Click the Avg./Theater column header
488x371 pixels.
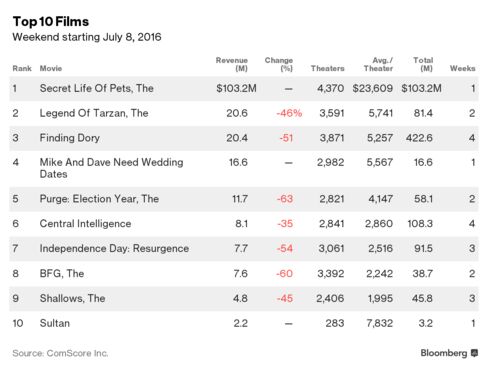378,64
